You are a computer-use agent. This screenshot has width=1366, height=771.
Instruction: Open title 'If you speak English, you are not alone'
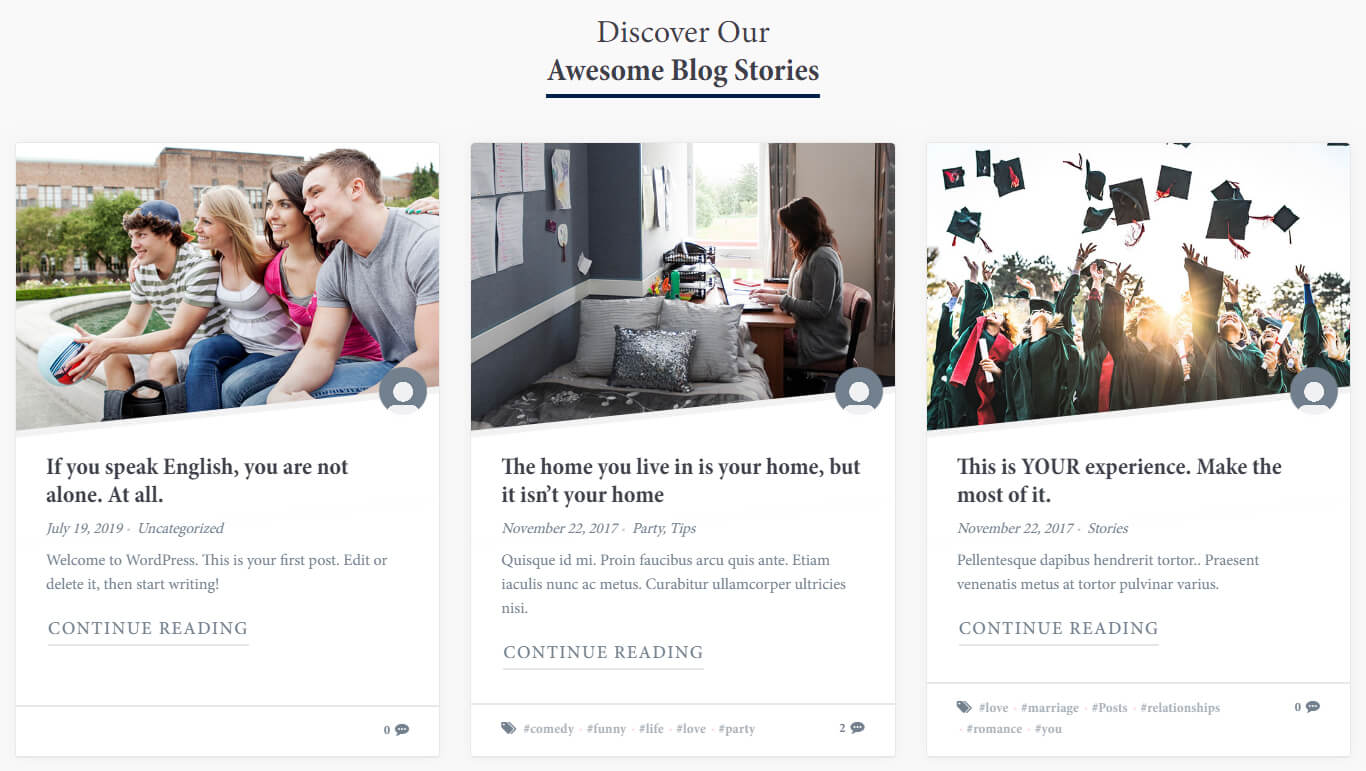pos(197,480)
